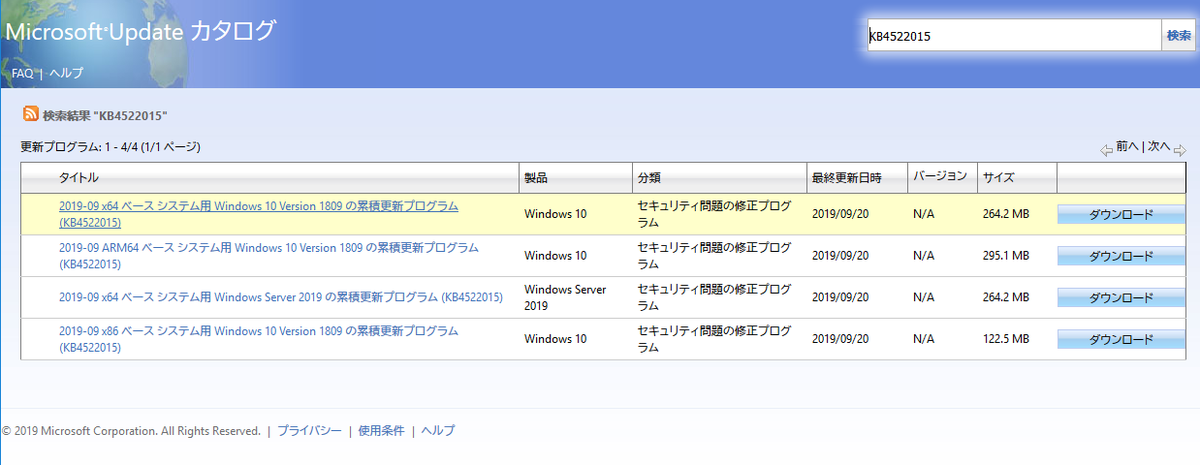Viewport: 1200px width, 465px height.
Task: Open the FAQ link in the header
Action: pyautogui.click(x=23, y=73)
